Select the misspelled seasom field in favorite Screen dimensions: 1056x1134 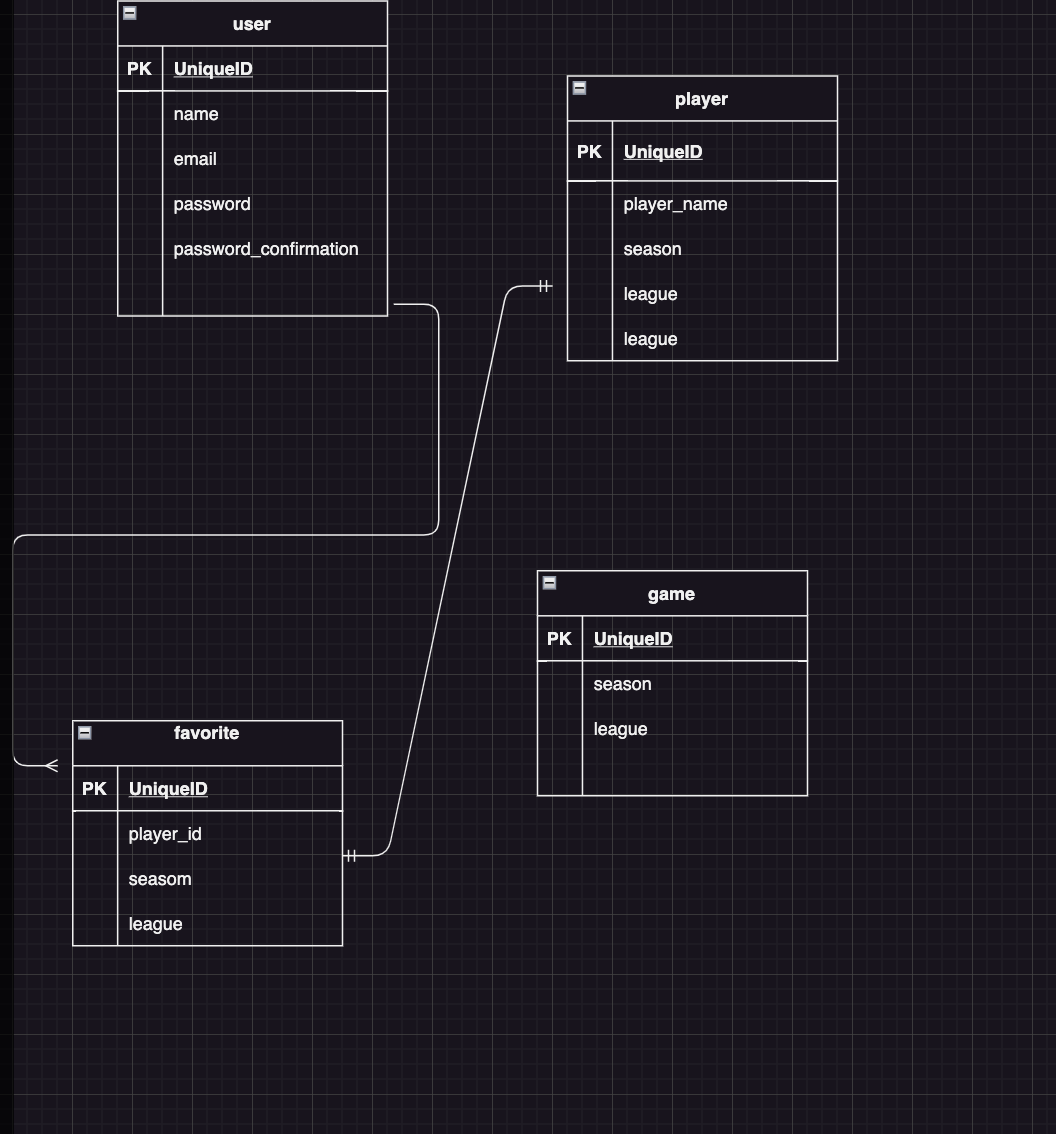160,879
